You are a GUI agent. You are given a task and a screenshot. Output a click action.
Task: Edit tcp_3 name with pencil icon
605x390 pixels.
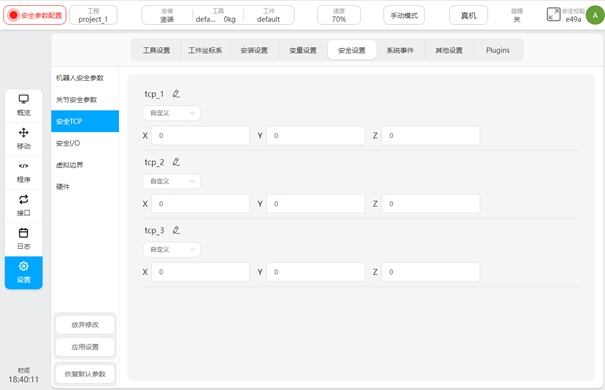click(176, 230)
